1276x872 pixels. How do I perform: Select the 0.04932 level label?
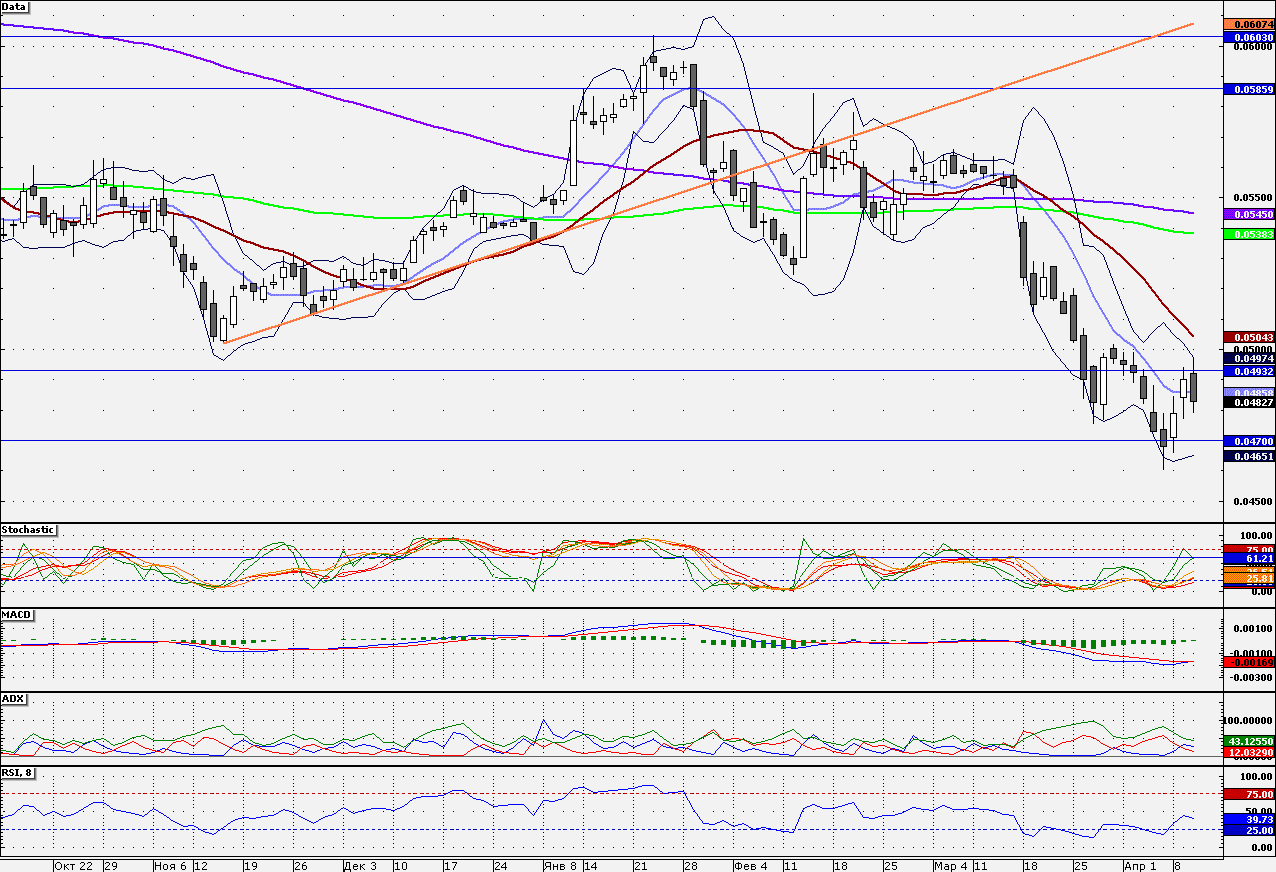(1249, 371)
